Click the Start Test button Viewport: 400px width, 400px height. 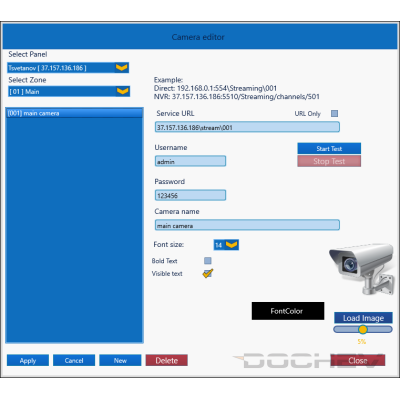coord(329,149)
